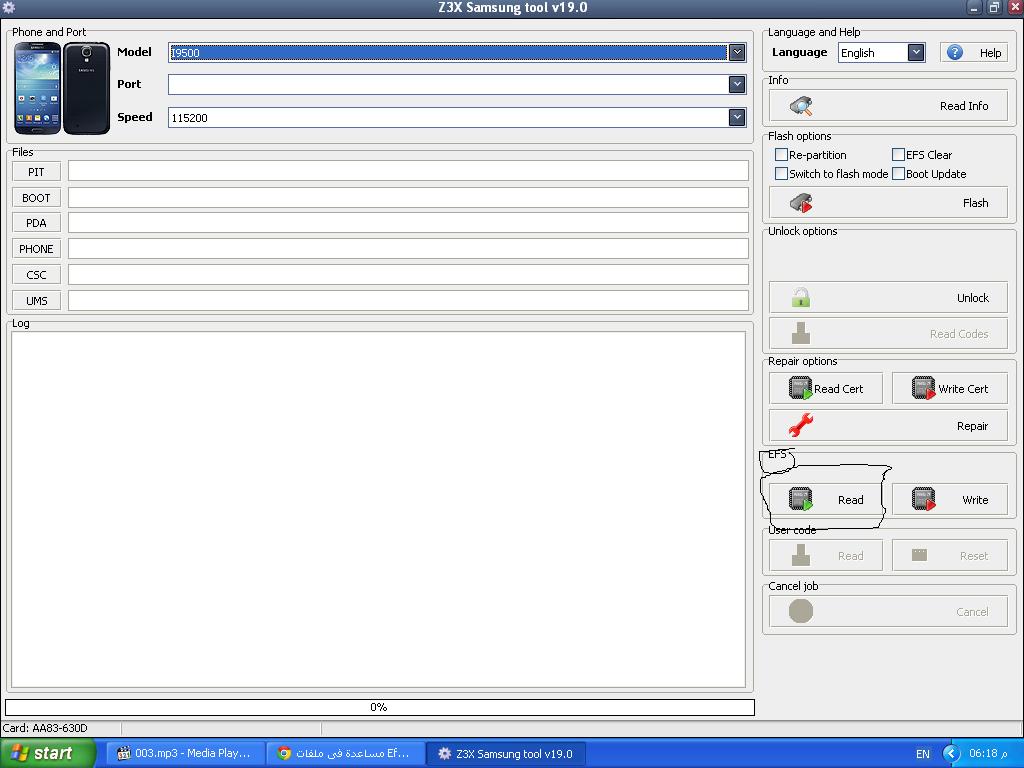Image resolution: width=1024 pixels, height=768 pixels.
Task: Check Switch to flash mode option
Action: click(x=781, y=174)
